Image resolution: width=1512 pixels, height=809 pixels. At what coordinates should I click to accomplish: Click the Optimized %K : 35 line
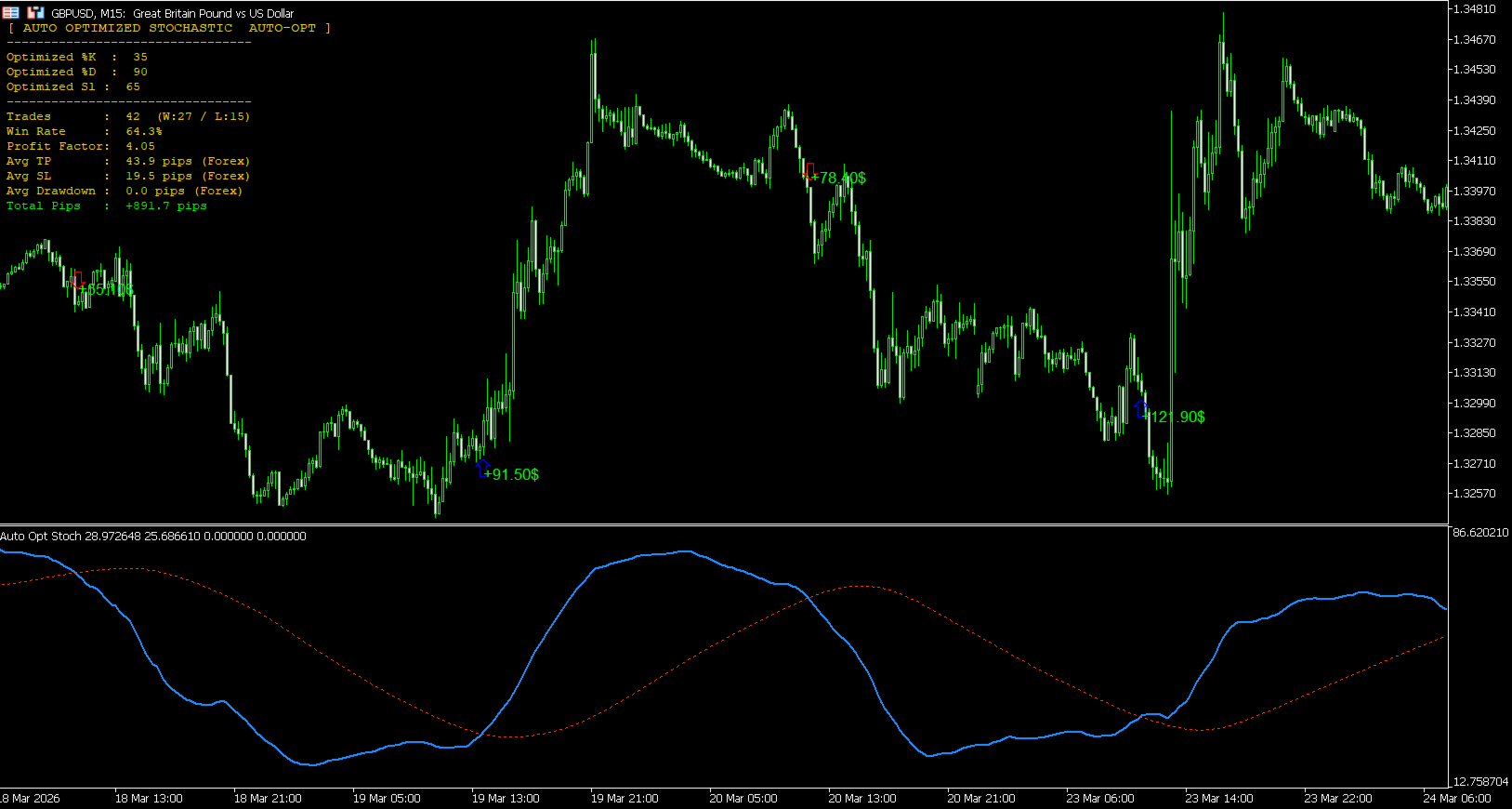point(77,57)
